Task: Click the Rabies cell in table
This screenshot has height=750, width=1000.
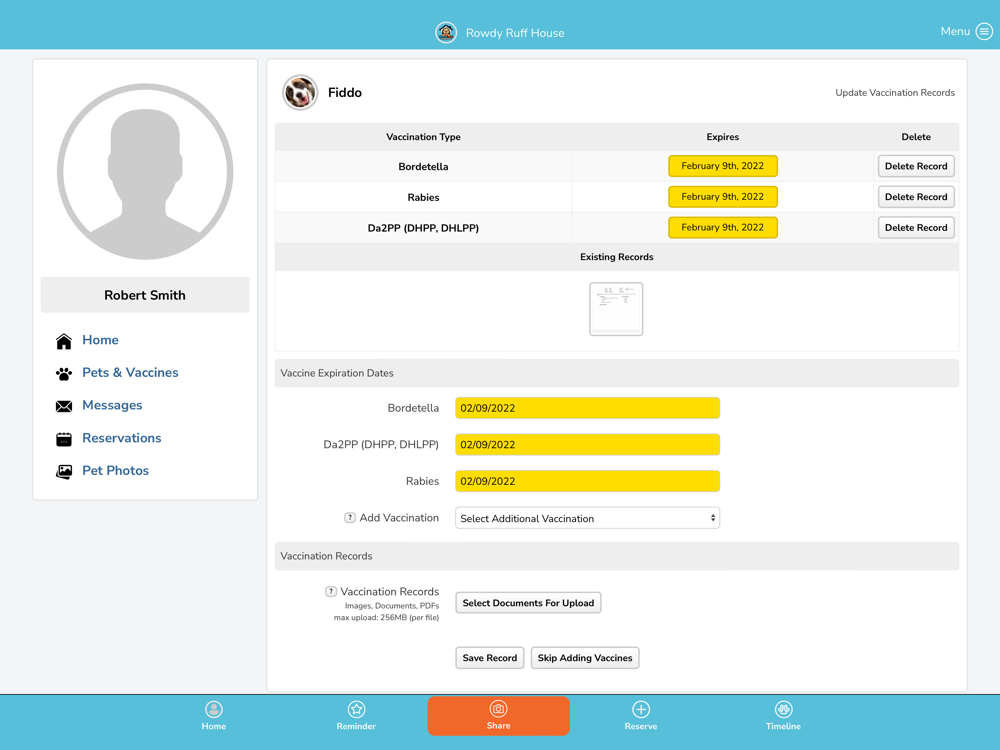Action: click(x=423, y=197)
